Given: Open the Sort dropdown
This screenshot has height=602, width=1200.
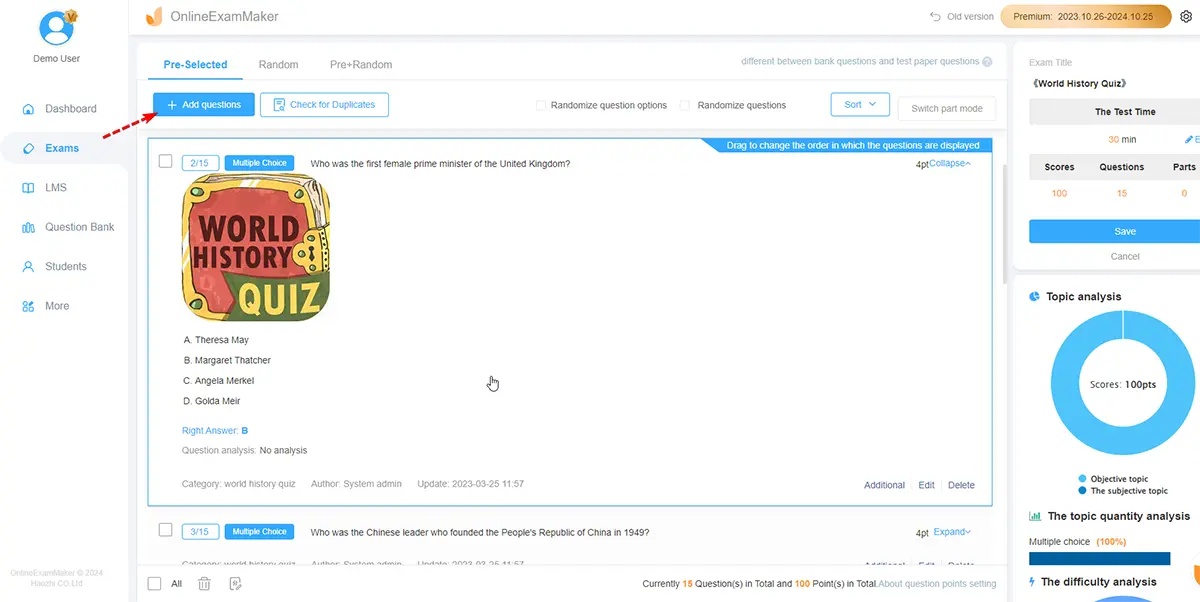Looking at the screenshot, I should pyautogui.click(x=859, y=105).
